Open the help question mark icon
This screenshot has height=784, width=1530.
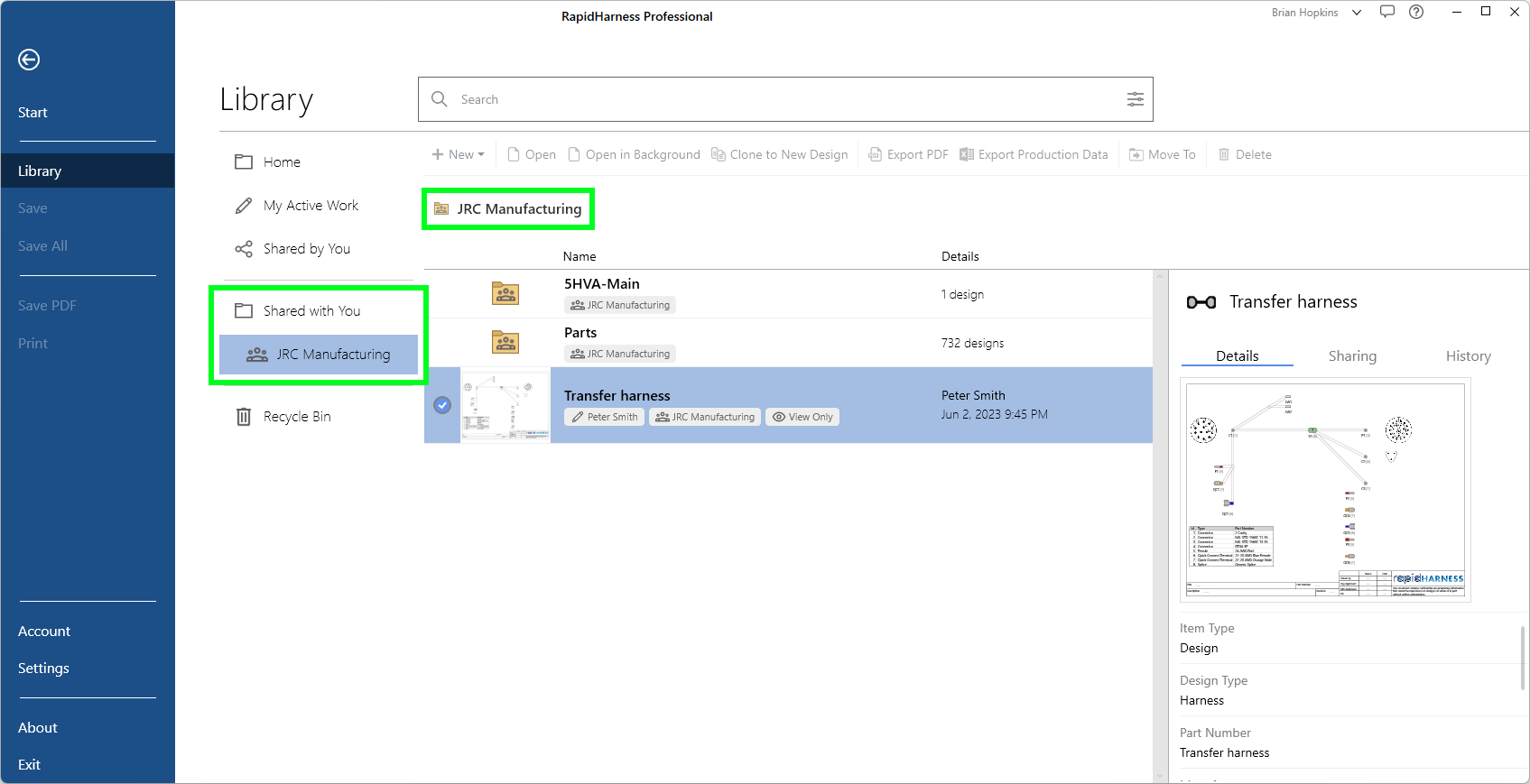[x=1416, y=12]
